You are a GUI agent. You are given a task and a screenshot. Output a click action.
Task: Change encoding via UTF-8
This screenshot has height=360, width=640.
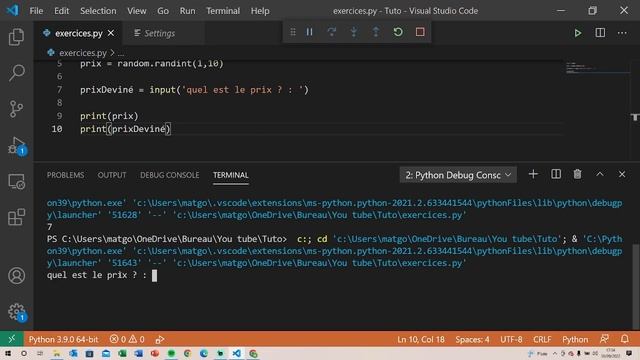coord(511,339)
